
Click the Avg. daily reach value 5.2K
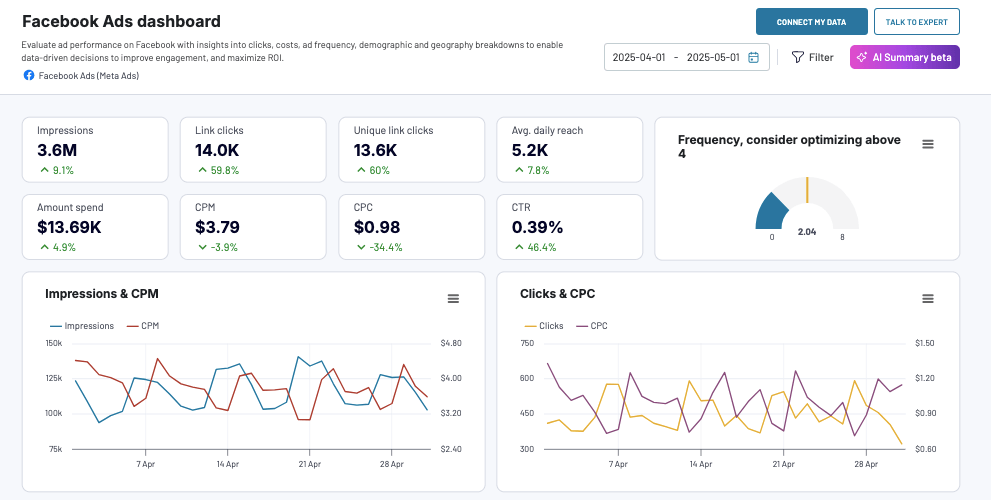tap(530, 150)
